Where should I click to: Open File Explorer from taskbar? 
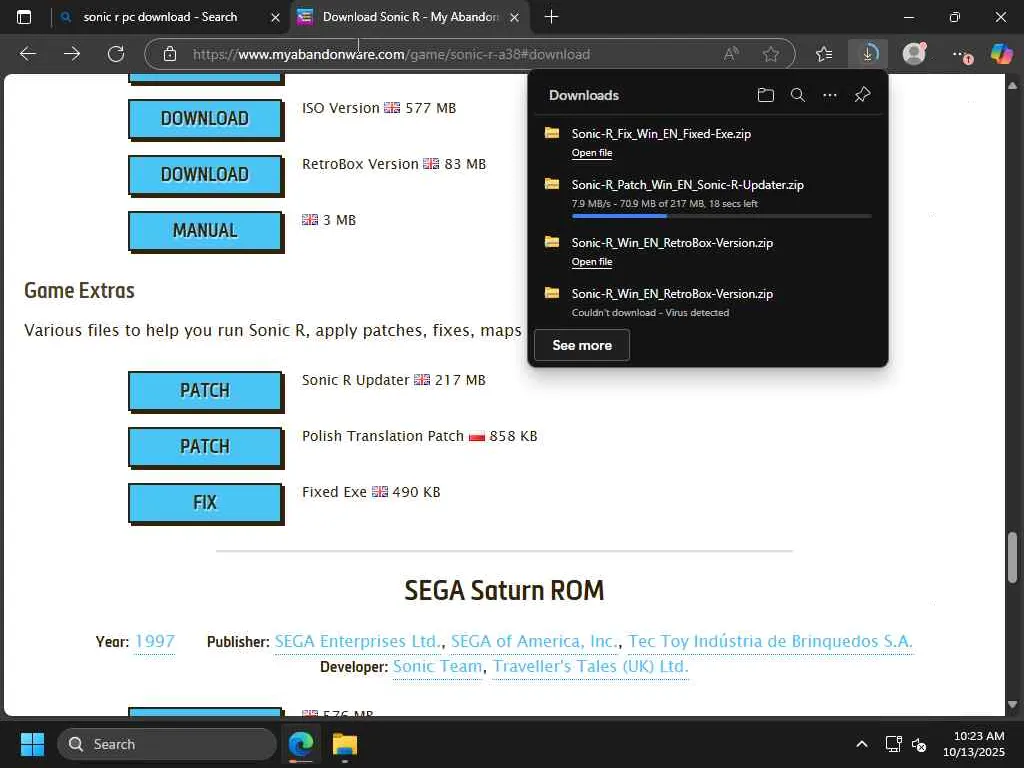345,744
